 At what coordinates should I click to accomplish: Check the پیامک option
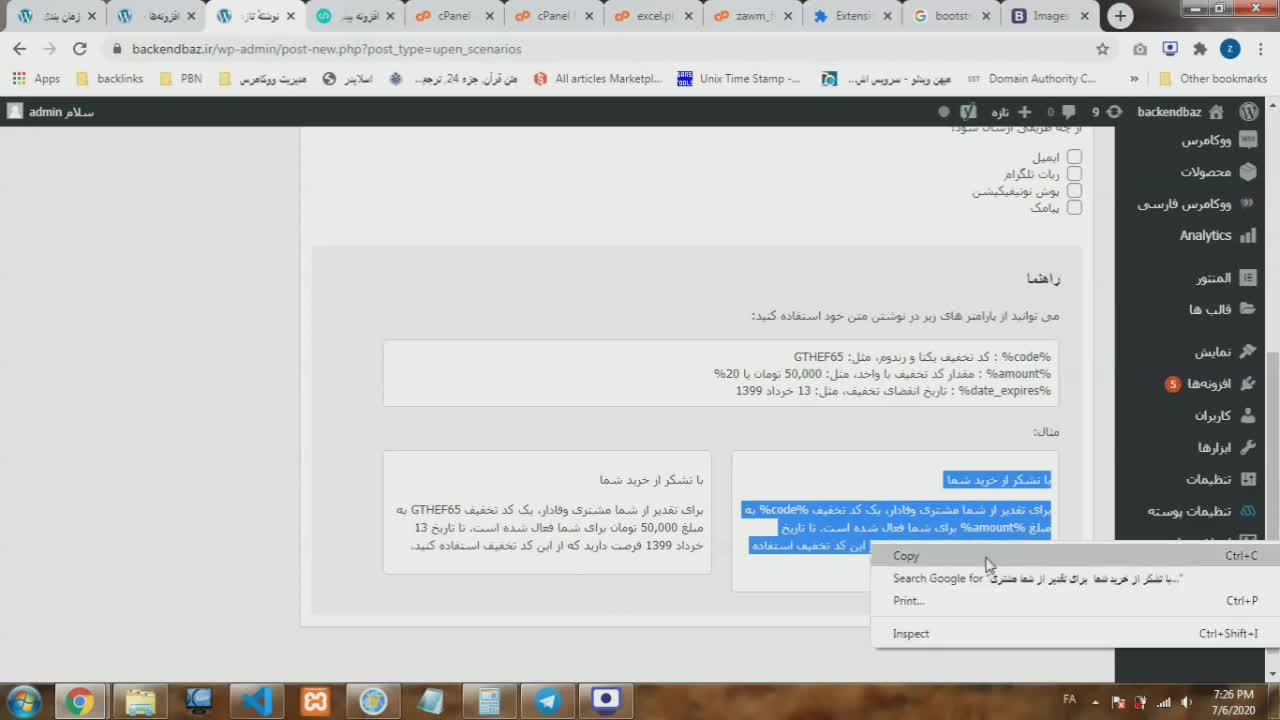[1074, 208]
